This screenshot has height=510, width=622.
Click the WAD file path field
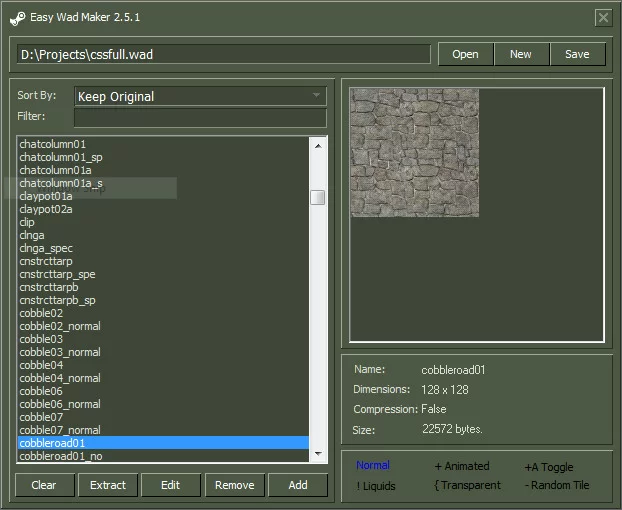(223, 54)
